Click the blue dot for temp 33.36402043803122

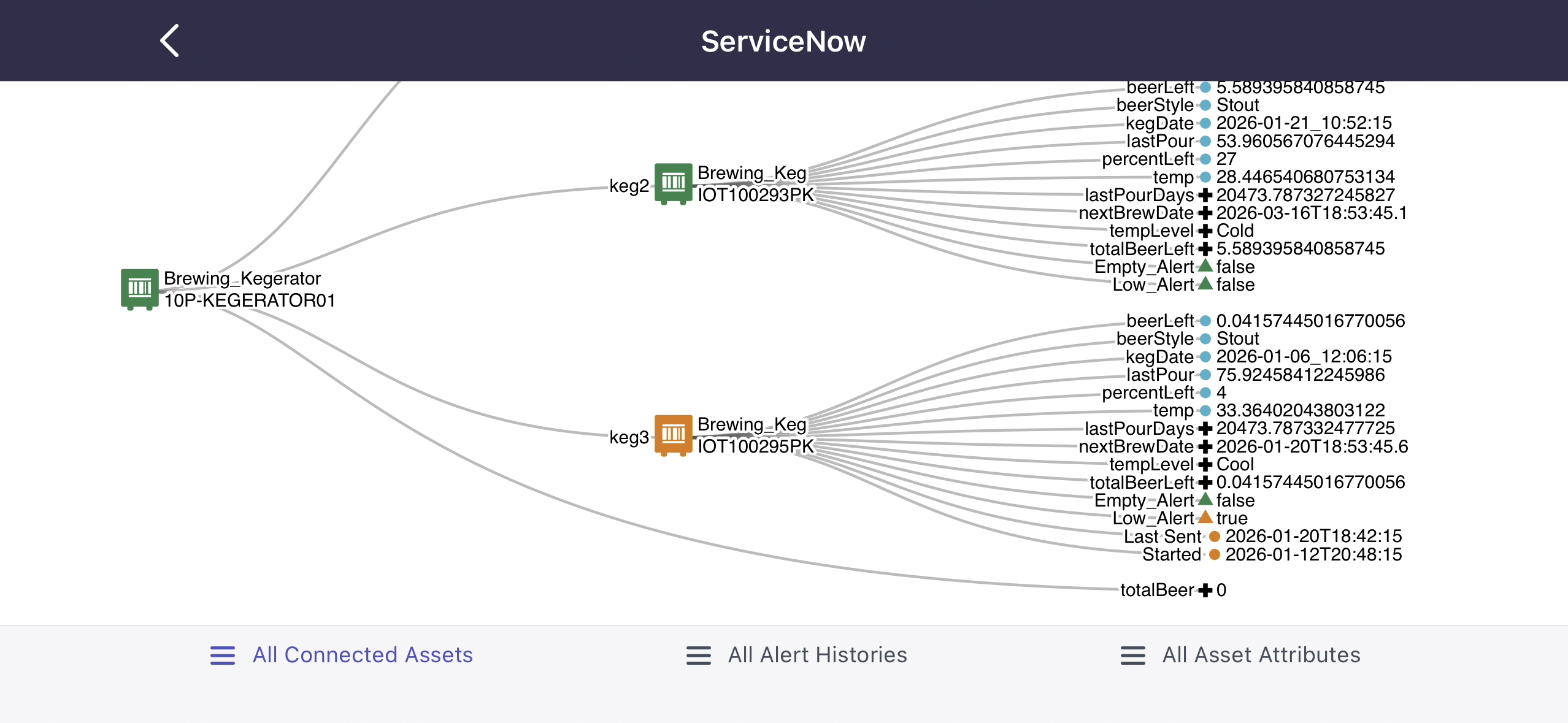point(1205,410)
